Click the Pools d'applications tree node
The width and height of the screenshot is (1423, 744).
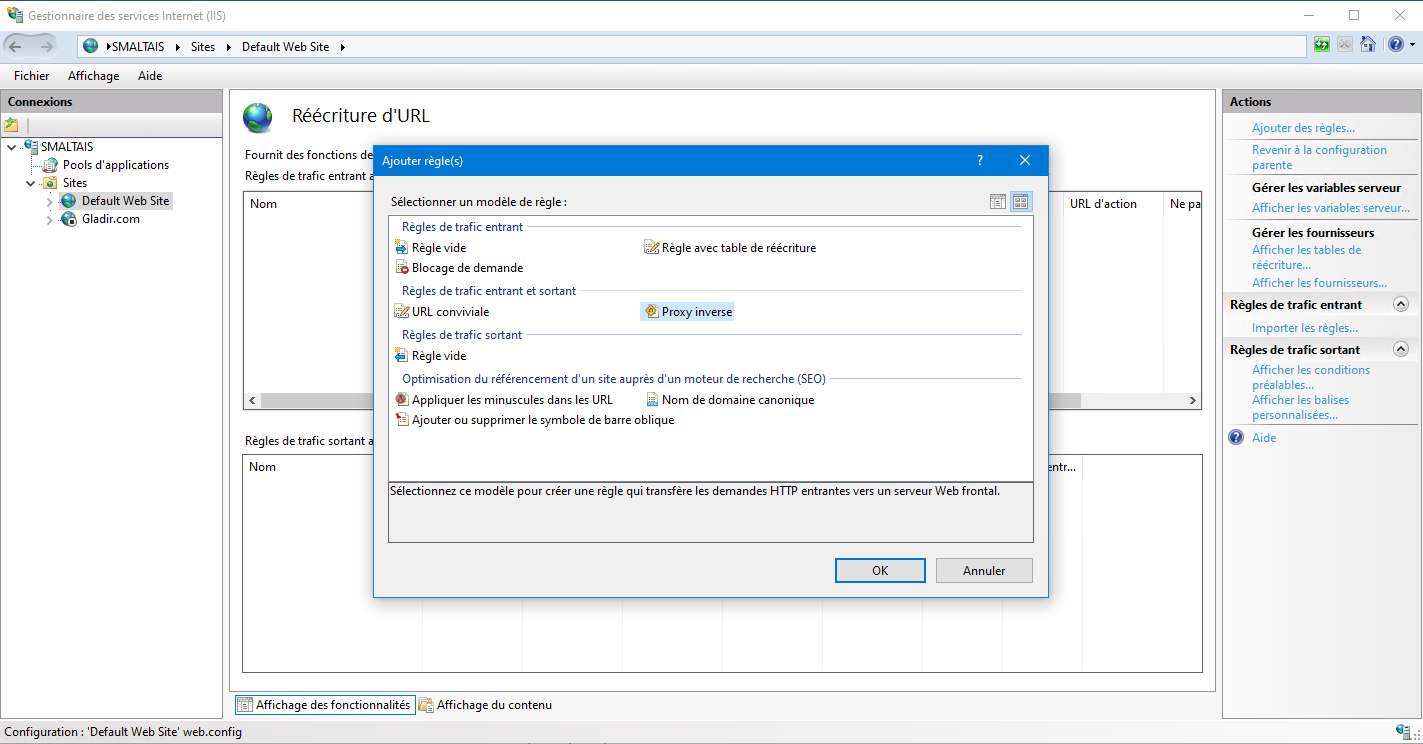[115, 165]
